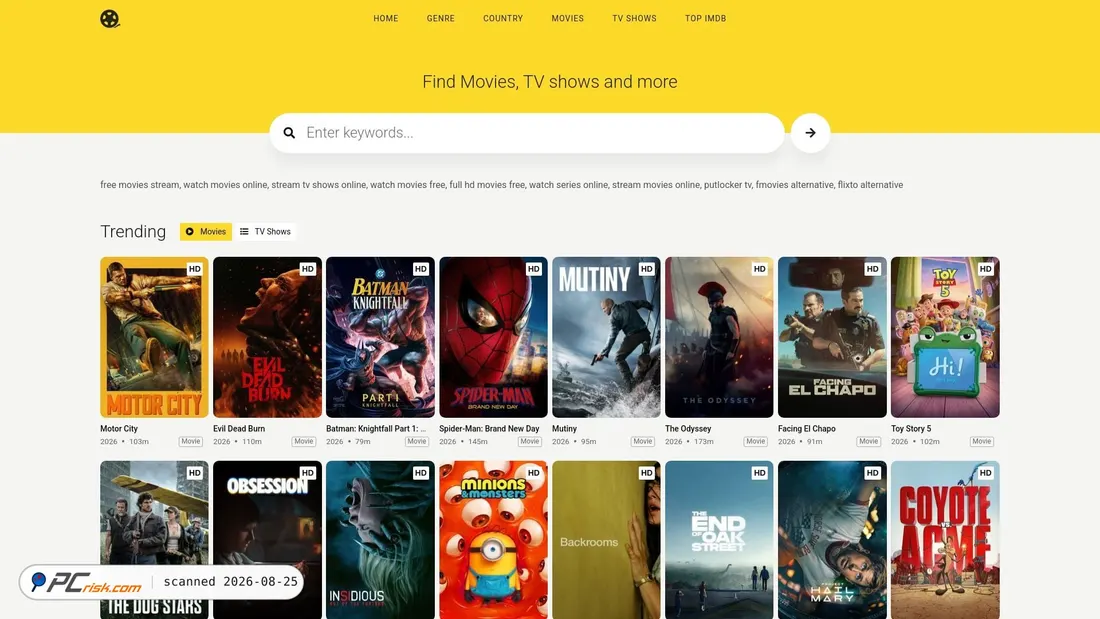Click "2026 • 145m" under Spider-Man
The height and width of the screenshot is (619, 1100).
[x=463, y=441]
